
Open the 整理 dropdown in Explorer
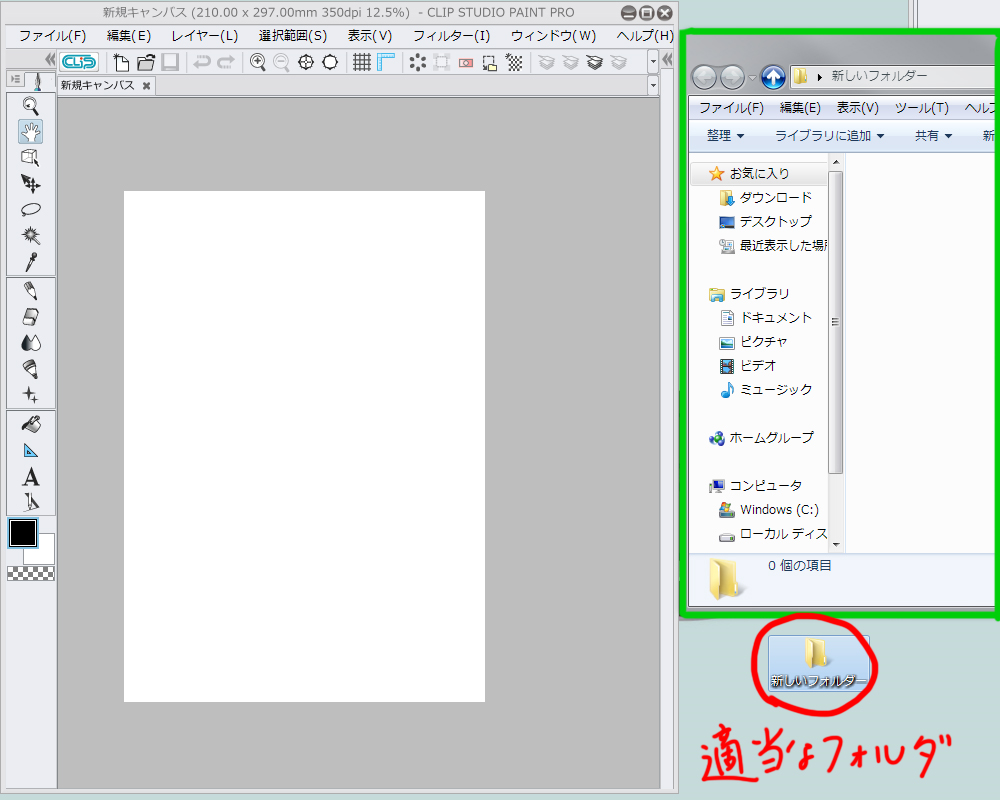pyautogui.click(x=725, y=136)
